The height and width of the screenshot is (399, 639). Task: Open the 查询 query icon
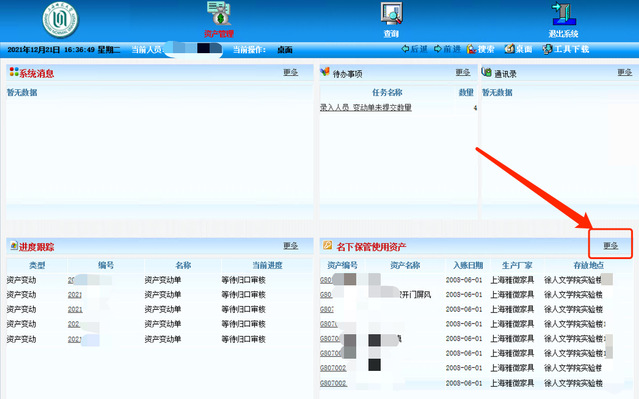point(391,20)
